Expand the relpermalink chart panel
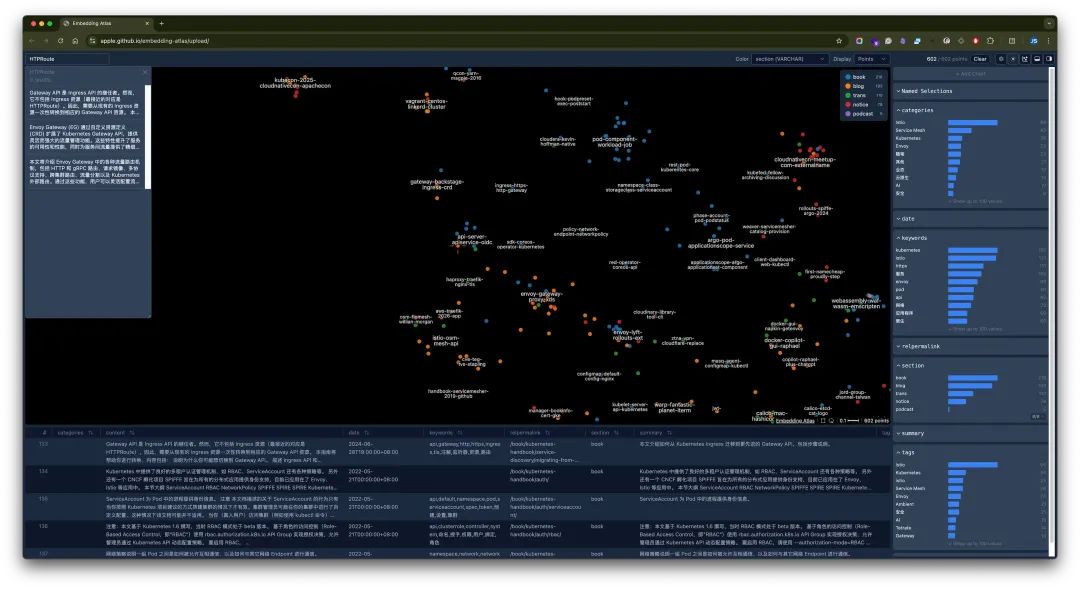This screenshot has height=589, width=1080. 917,347
